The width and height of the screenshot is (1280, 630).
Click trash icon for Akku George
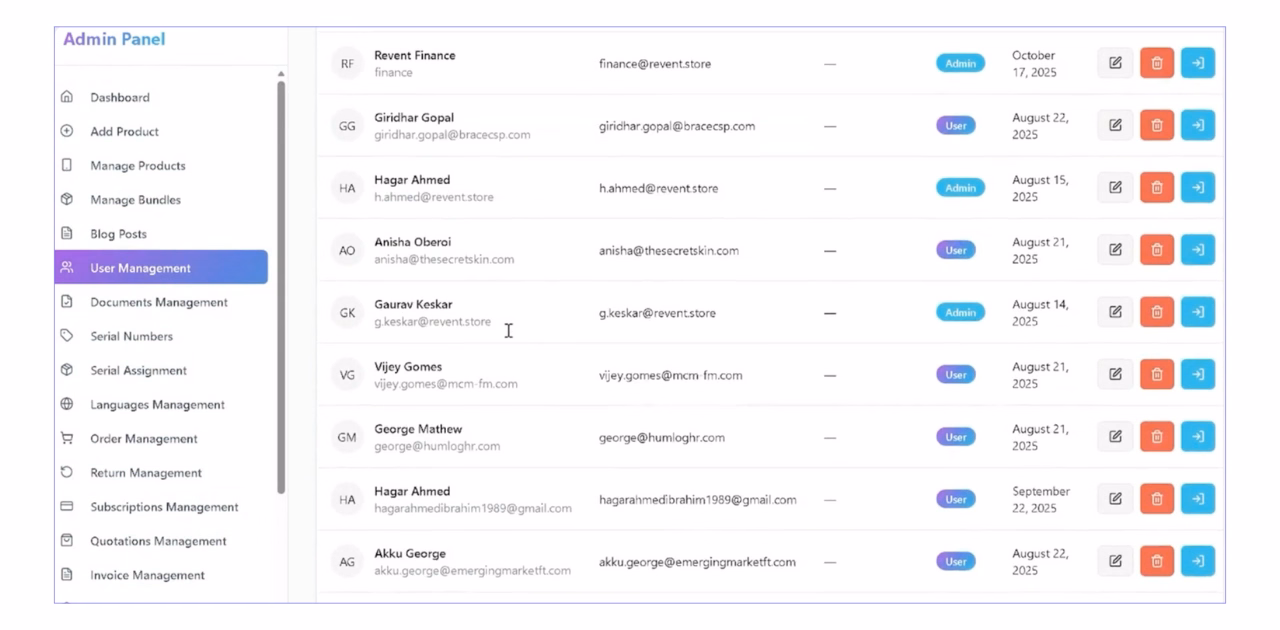(x=1157, y=561)
